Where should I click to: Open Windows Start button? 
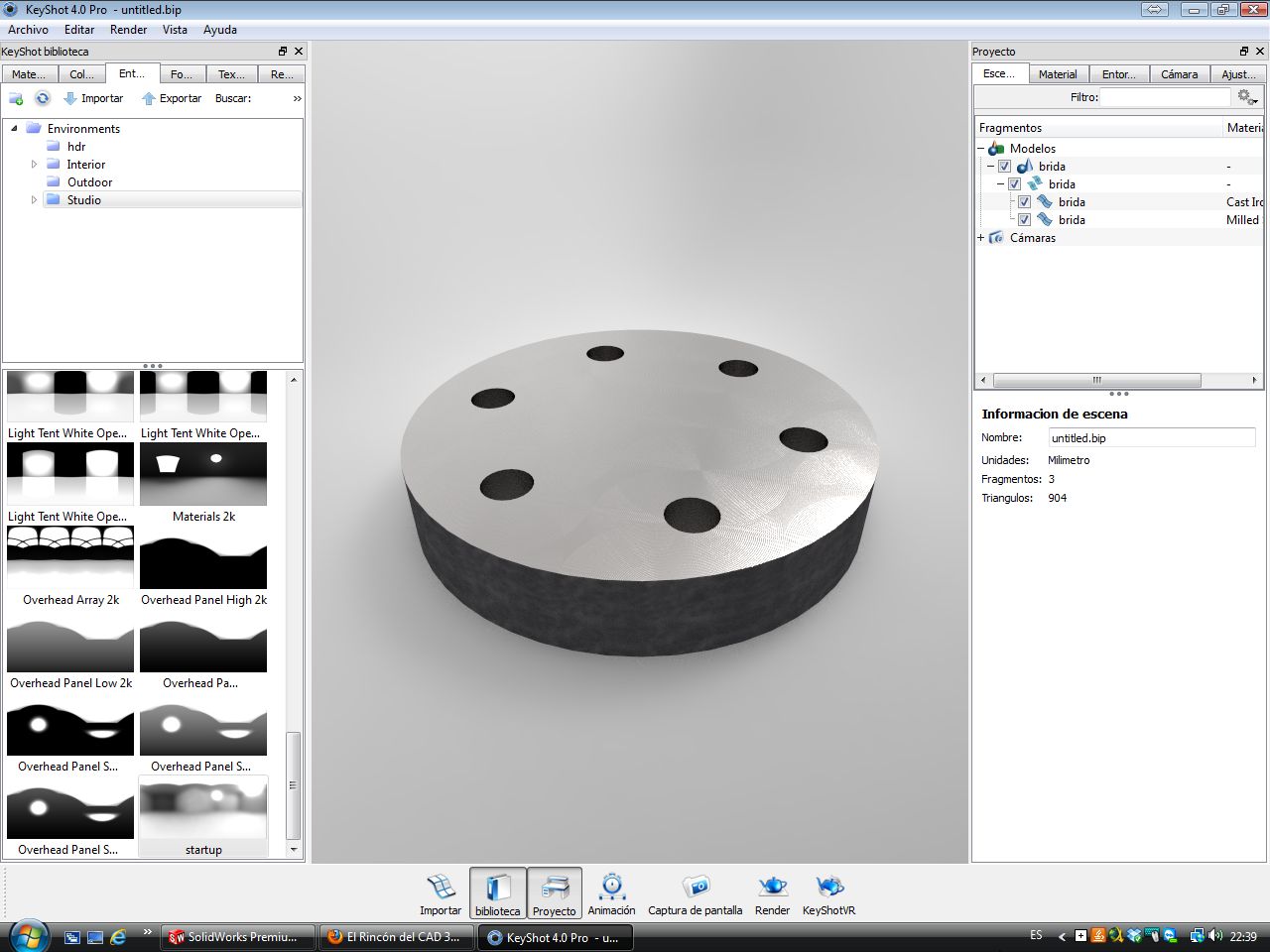[27, 935]
